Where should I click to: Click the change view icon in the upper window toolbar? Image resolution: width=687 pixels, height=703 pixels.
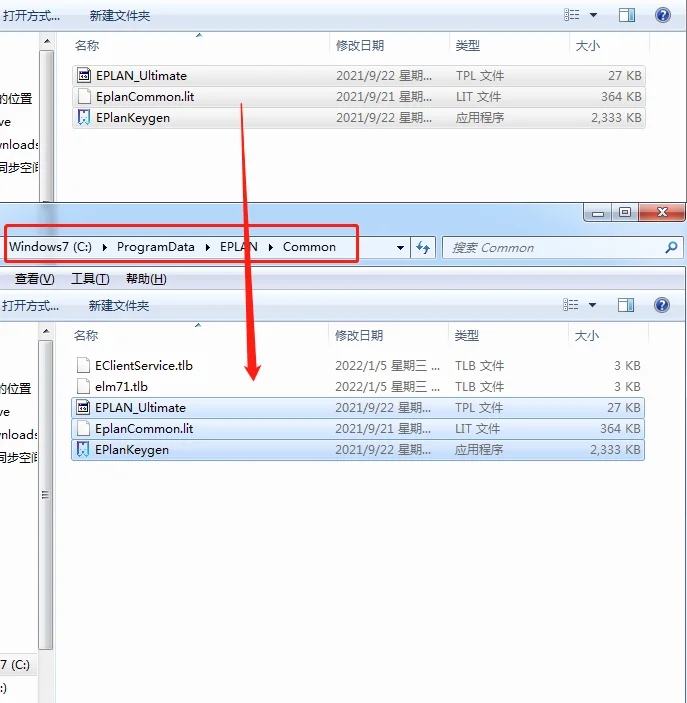572,15
